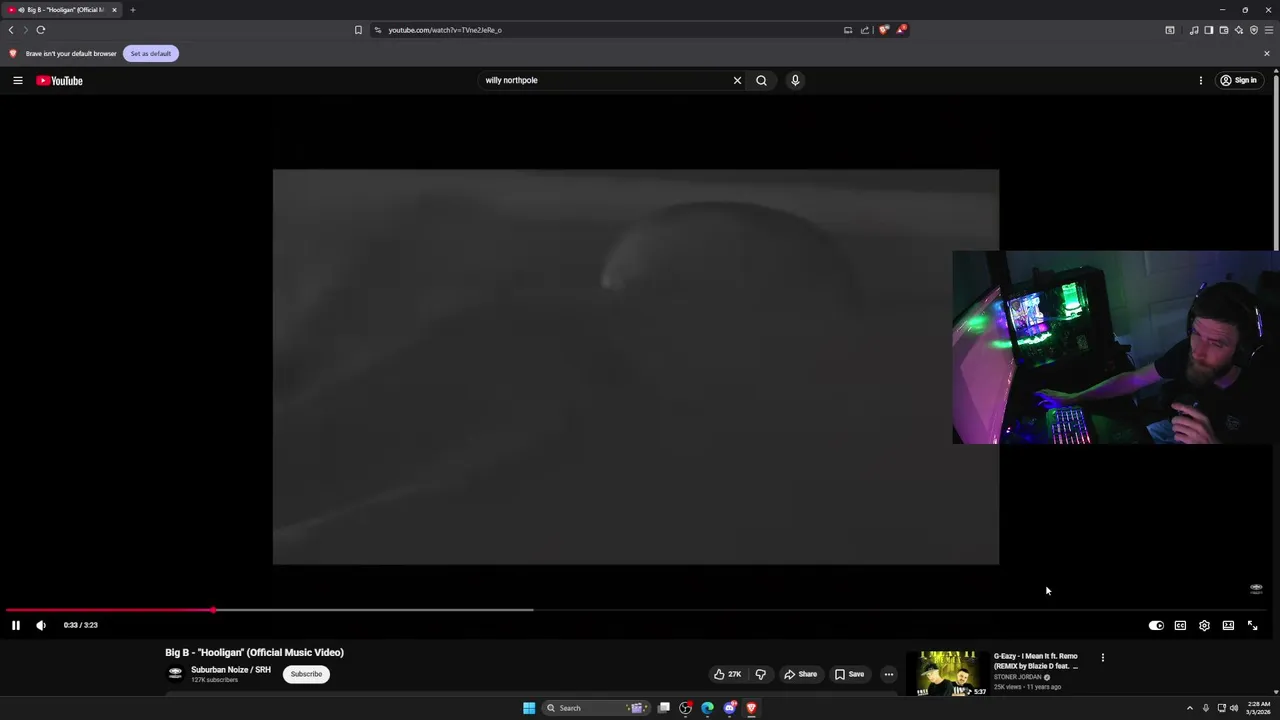Go to YouTube home via the logo
This screenshot has width=1280, height=720.
coord(60,80)
